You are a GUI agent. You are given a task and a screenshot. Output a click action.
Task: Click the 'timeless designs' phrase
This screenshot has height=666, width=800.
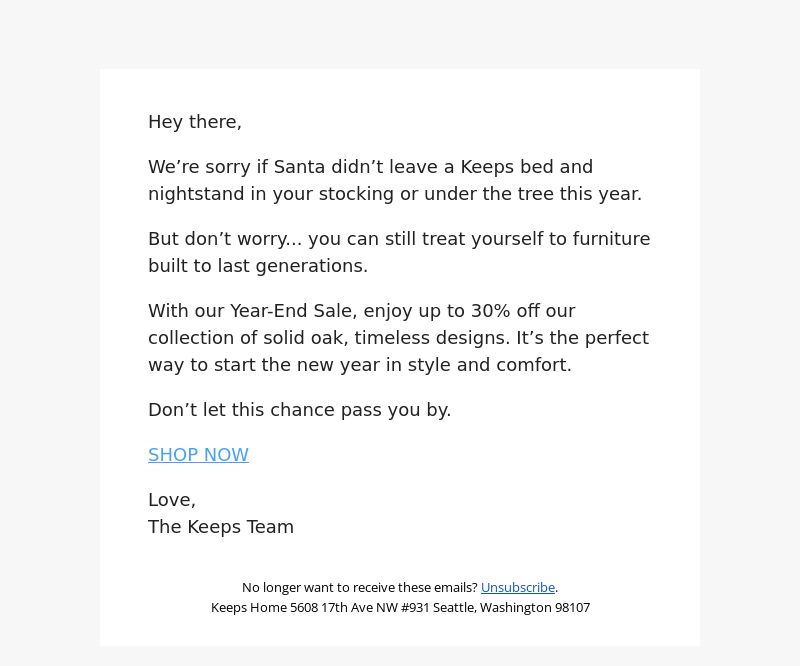tap(432, 338)
